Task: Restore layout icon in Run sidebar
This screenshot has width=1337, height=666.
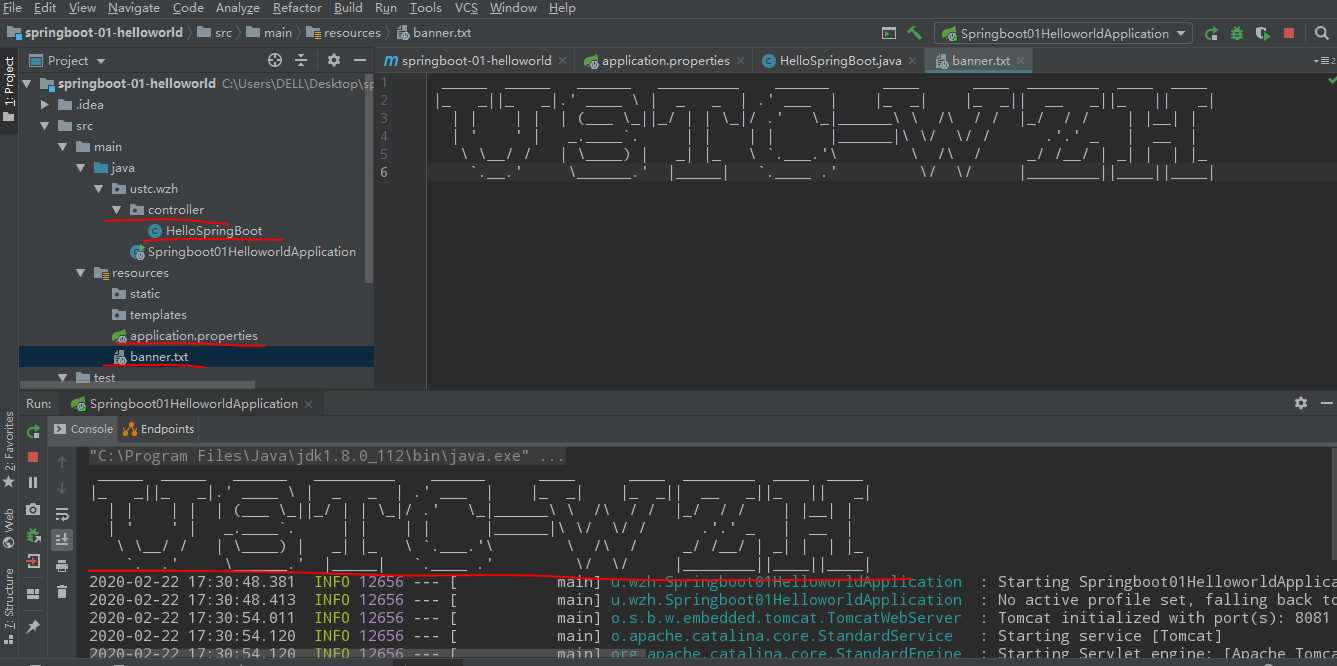Action: 33,593
